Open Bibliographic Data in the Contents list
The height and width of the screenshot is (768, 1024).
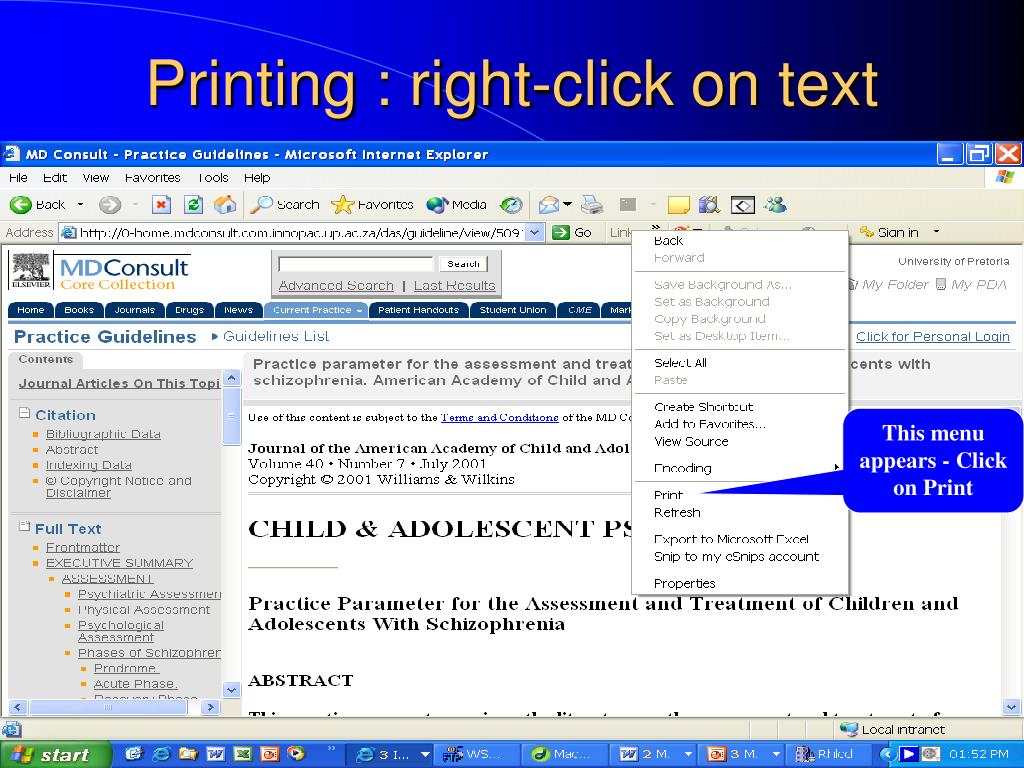click(103, 434)
